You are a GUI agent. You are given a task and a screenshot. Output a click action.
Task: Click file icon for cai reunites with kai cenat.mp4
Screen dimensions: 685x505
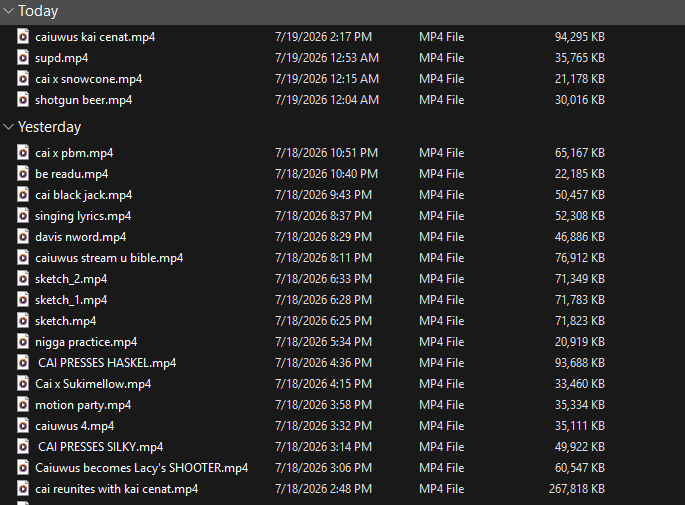coord(23,488)
